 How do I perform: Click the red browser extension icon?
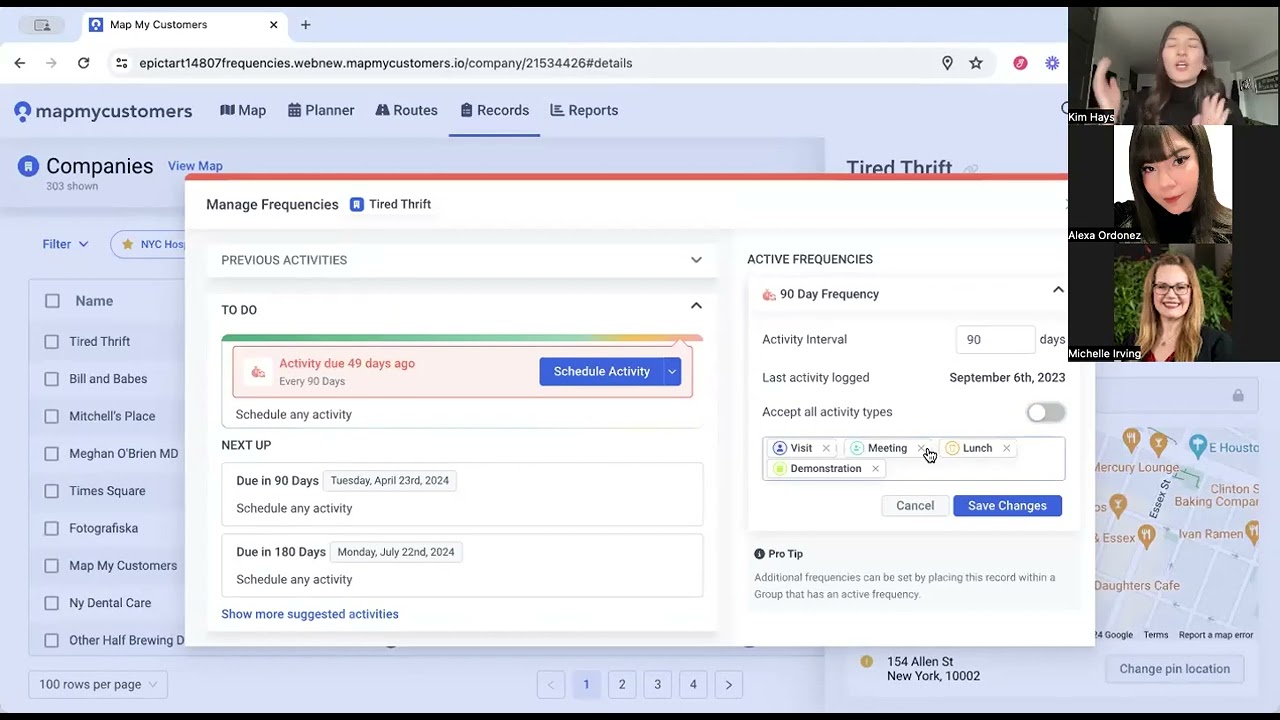click(1020, 63)
